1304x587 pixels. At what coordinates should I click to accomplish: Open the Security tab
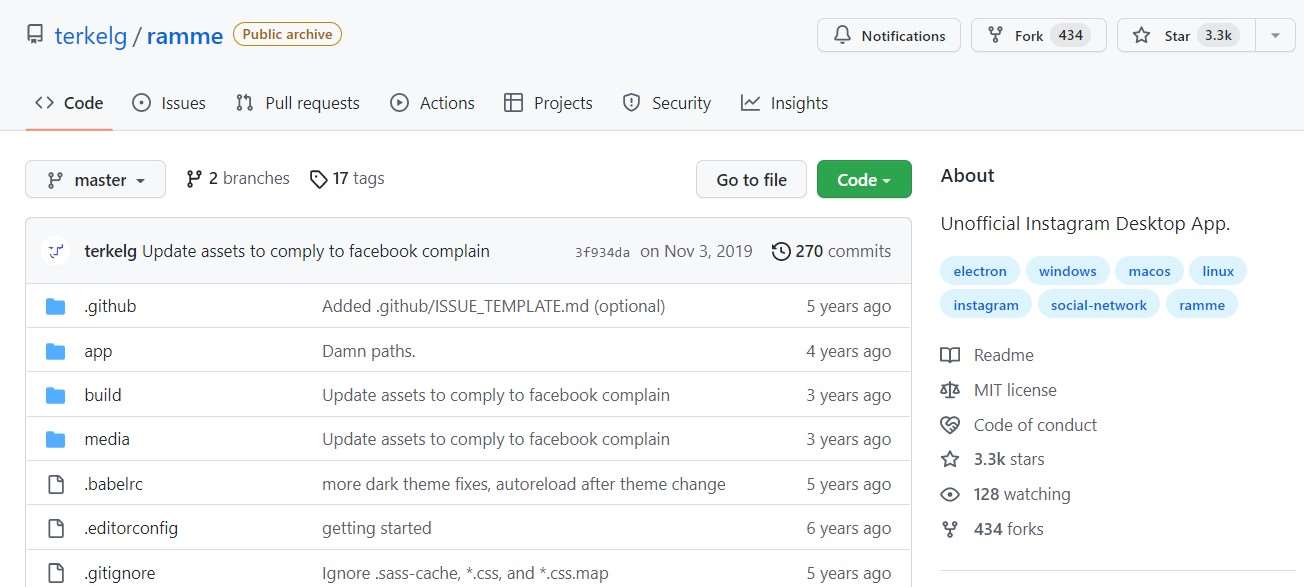(666, 103)
